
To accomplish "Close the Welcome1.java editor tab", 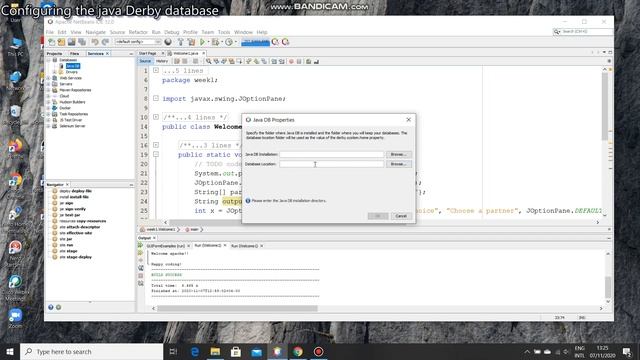I will tap(204, 53).
